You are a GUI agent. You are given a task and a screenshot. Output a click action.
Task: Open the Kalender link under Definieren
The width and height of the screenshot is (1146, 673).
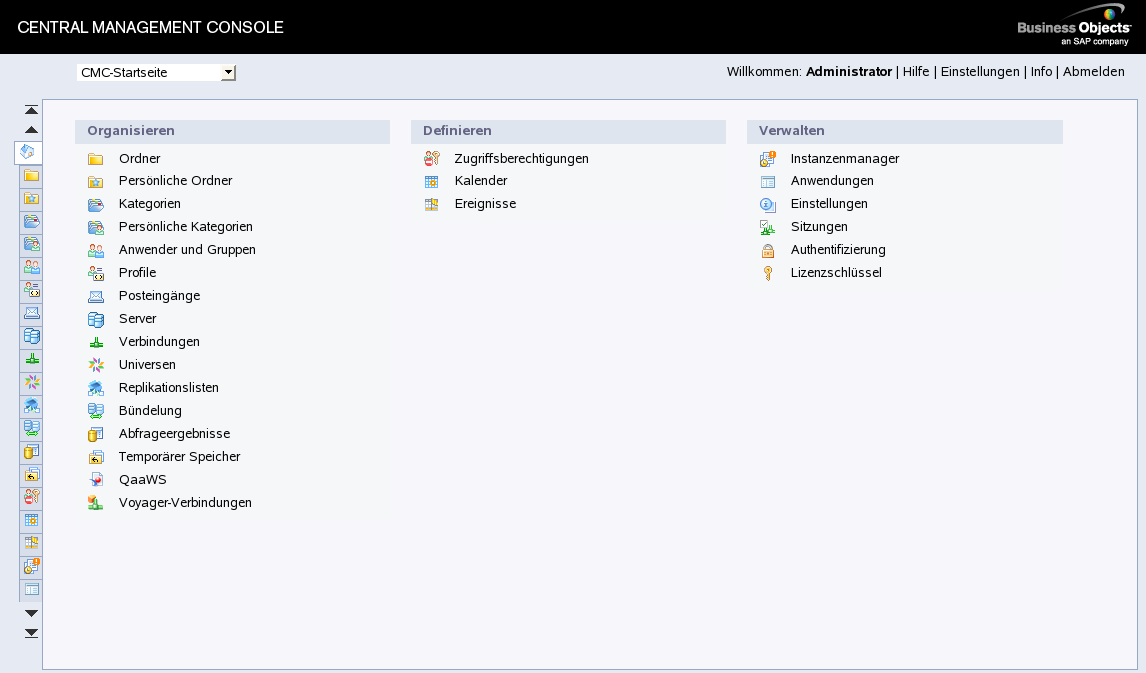coord(481,181)
